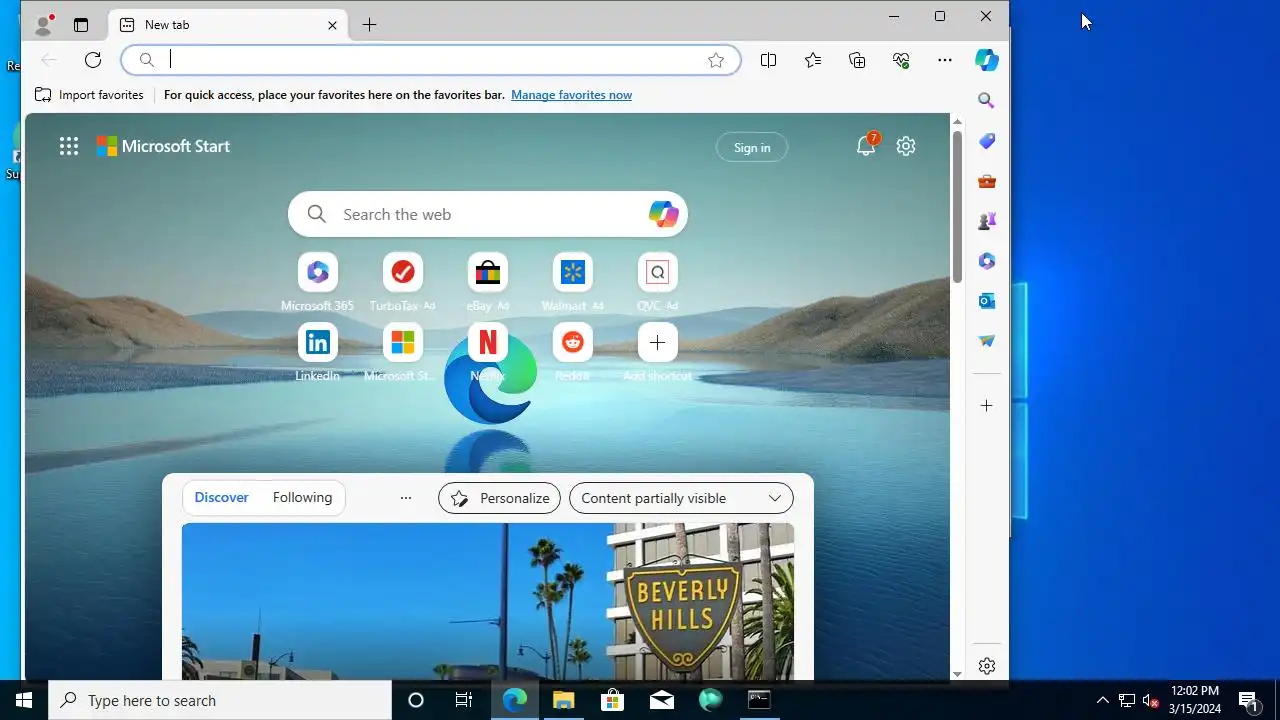Open the terminal window on taskbar
The width and height of the screenshot is (1280, 720).
pyautogui.click(x=759, y=700)
